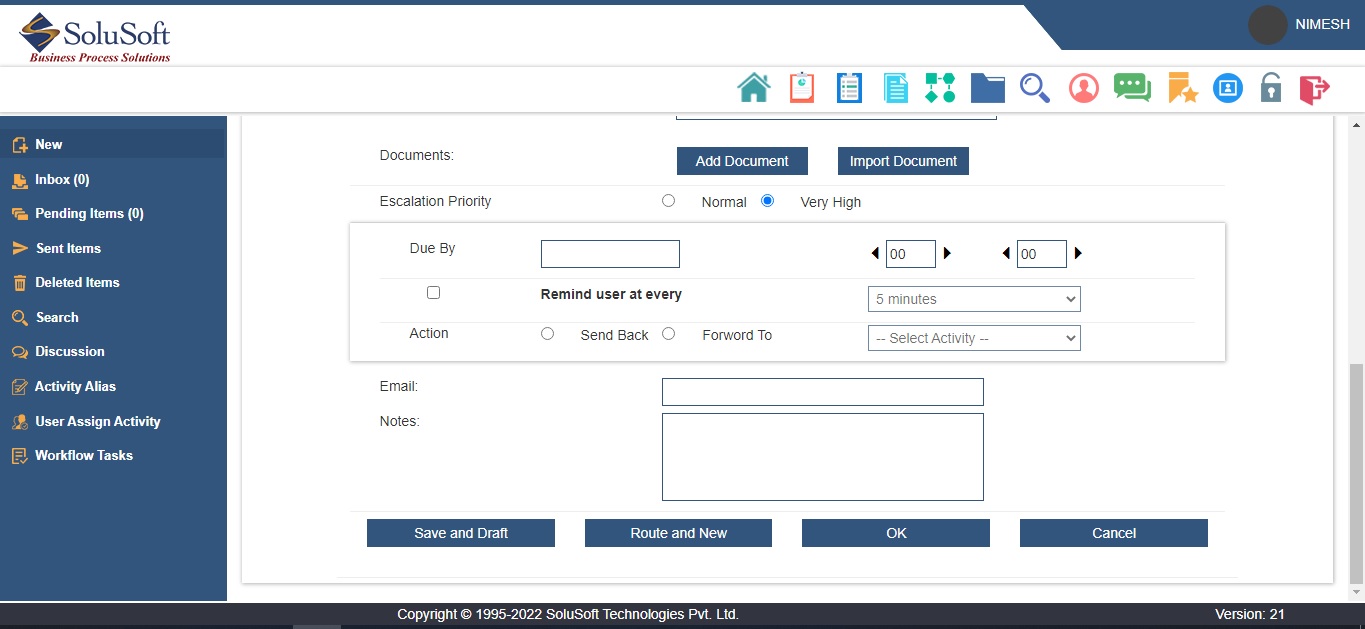This screenshot has width=1365, height=629.
Task: Open Sent Items in the sidebar
Action: click(x=68, y=248)
